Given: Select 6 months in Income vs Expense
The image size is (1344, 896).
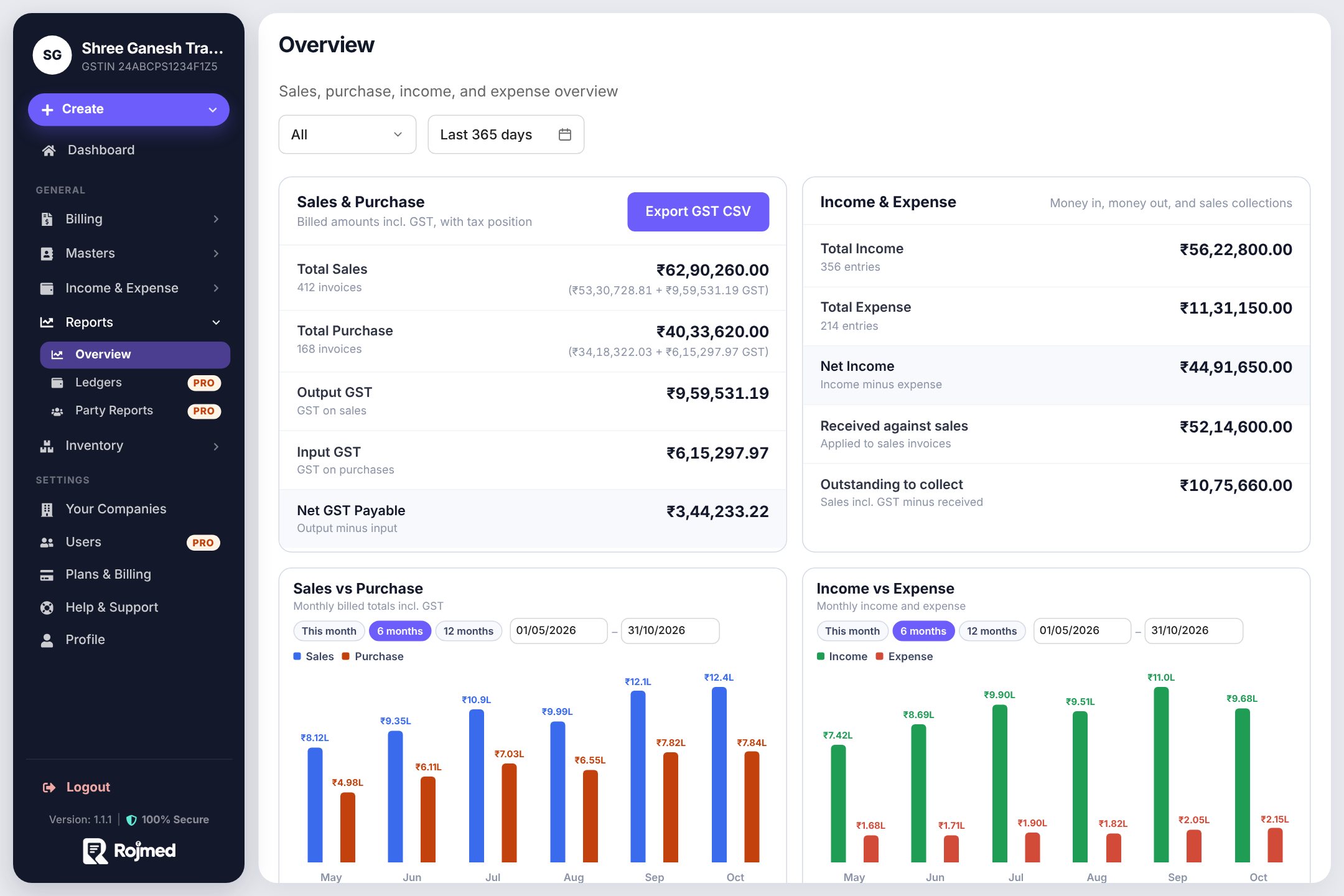Looking at the screenshot, I should pyautogui.click(x=923, y=631).
